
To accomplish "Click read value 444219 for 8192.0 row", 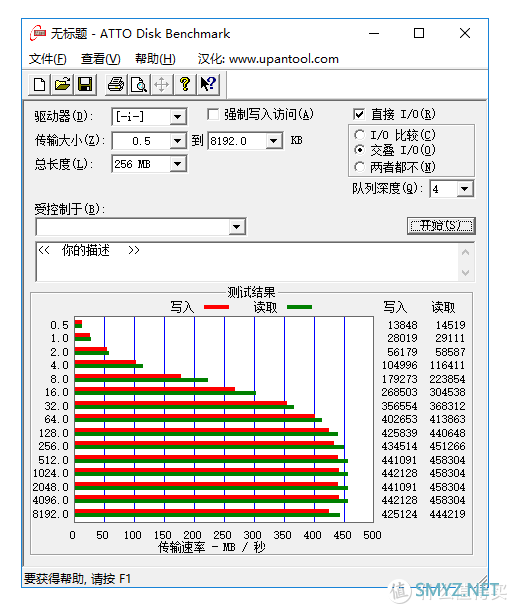I will click(448, 514).
